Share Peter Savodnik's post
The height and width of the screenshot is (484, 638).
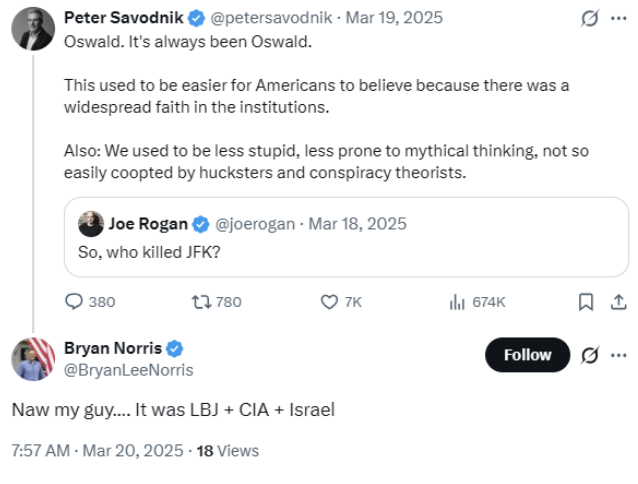point(617,301)
